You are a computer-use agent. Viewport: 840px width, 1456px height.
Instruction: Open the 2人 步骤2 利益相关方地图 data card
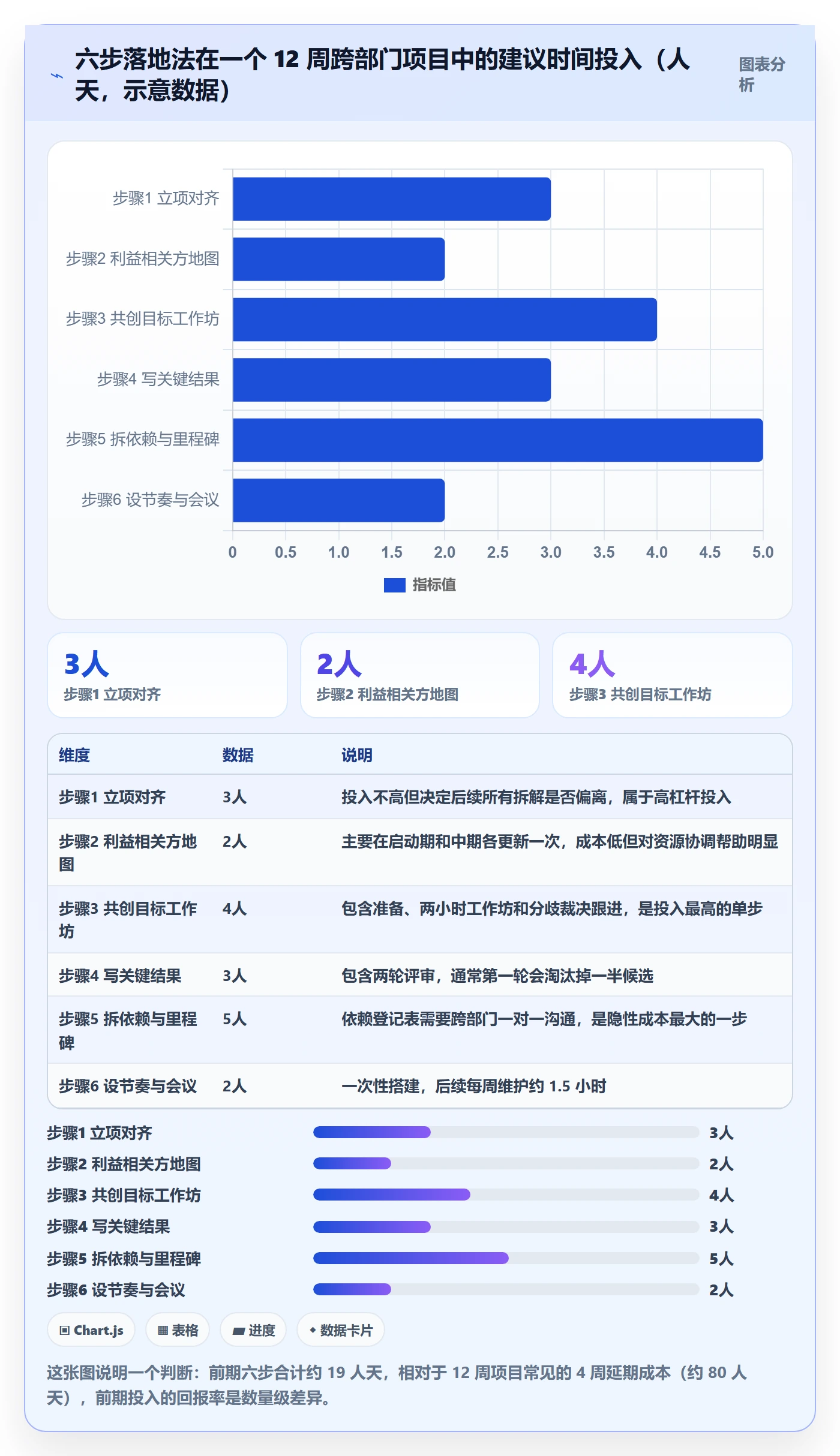[x=420, y=675]
